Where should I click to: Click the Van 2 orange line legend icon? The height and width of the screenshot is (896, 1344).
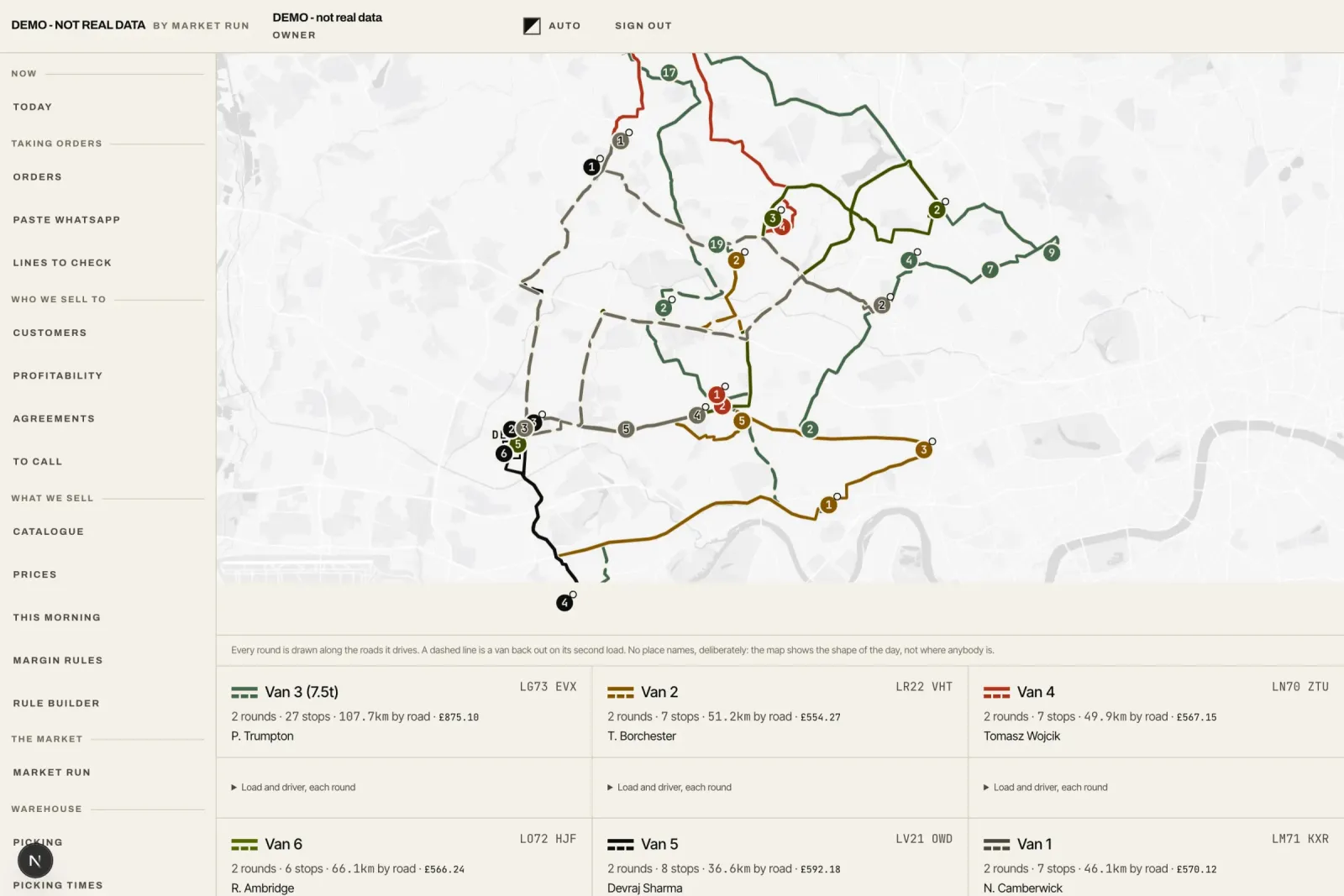(620, 693)
